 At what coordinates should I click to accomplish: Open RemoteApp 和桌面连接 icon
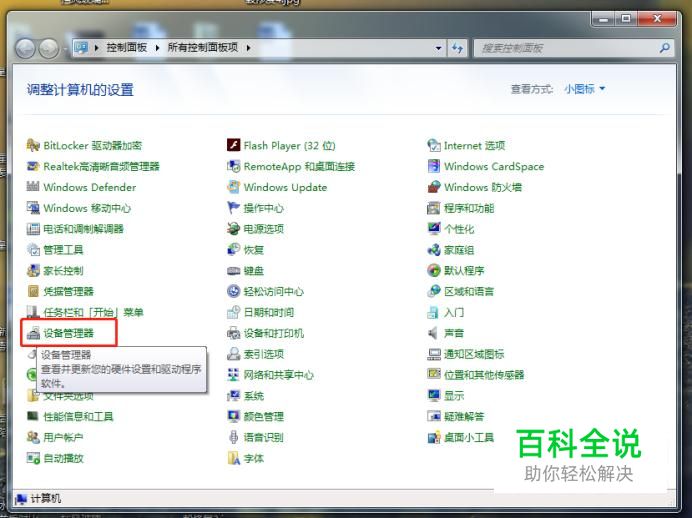coord(233,166)
